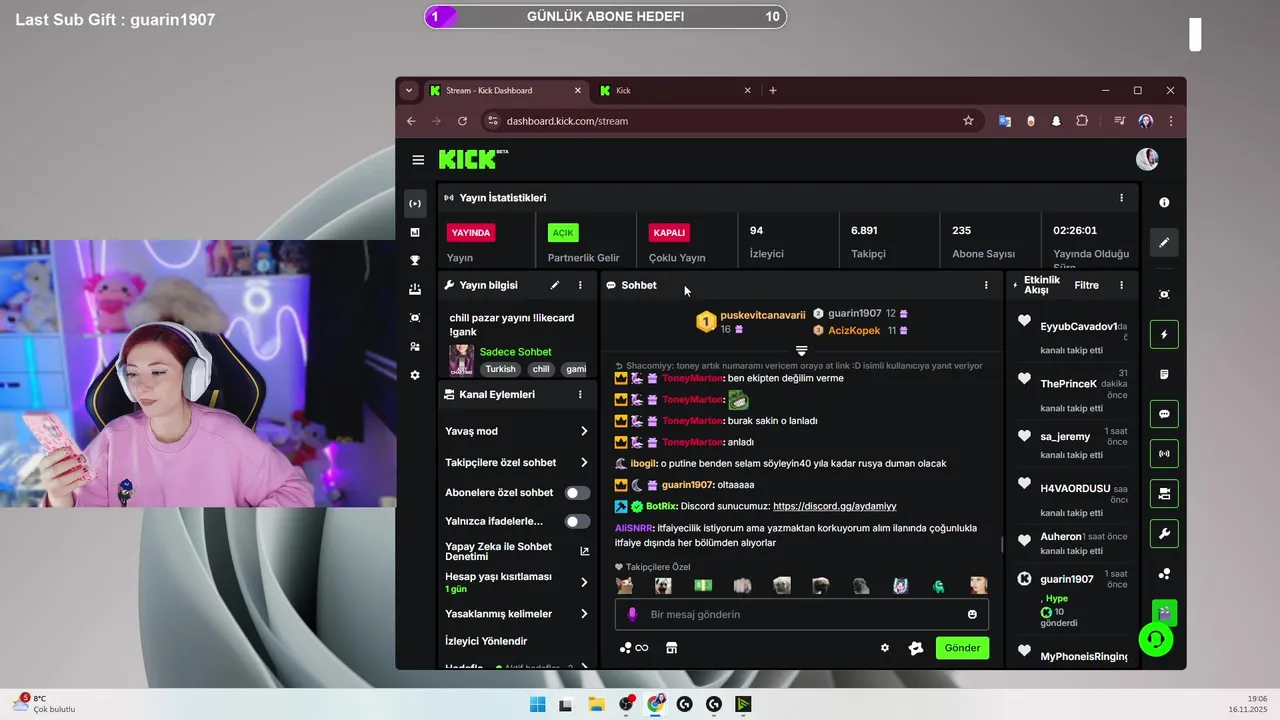Open Chrome from the taskbar

[x=655, y=704]
